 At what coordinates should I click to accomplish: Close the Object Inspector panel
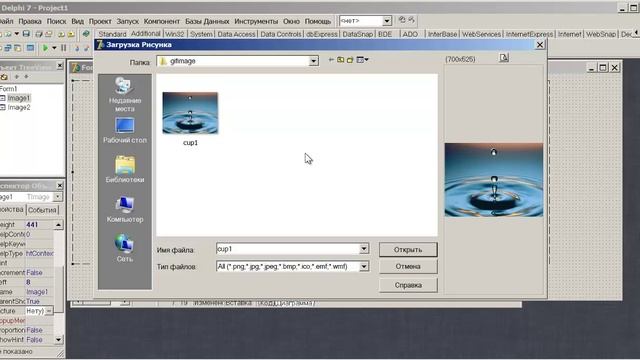tap(60, 186)
